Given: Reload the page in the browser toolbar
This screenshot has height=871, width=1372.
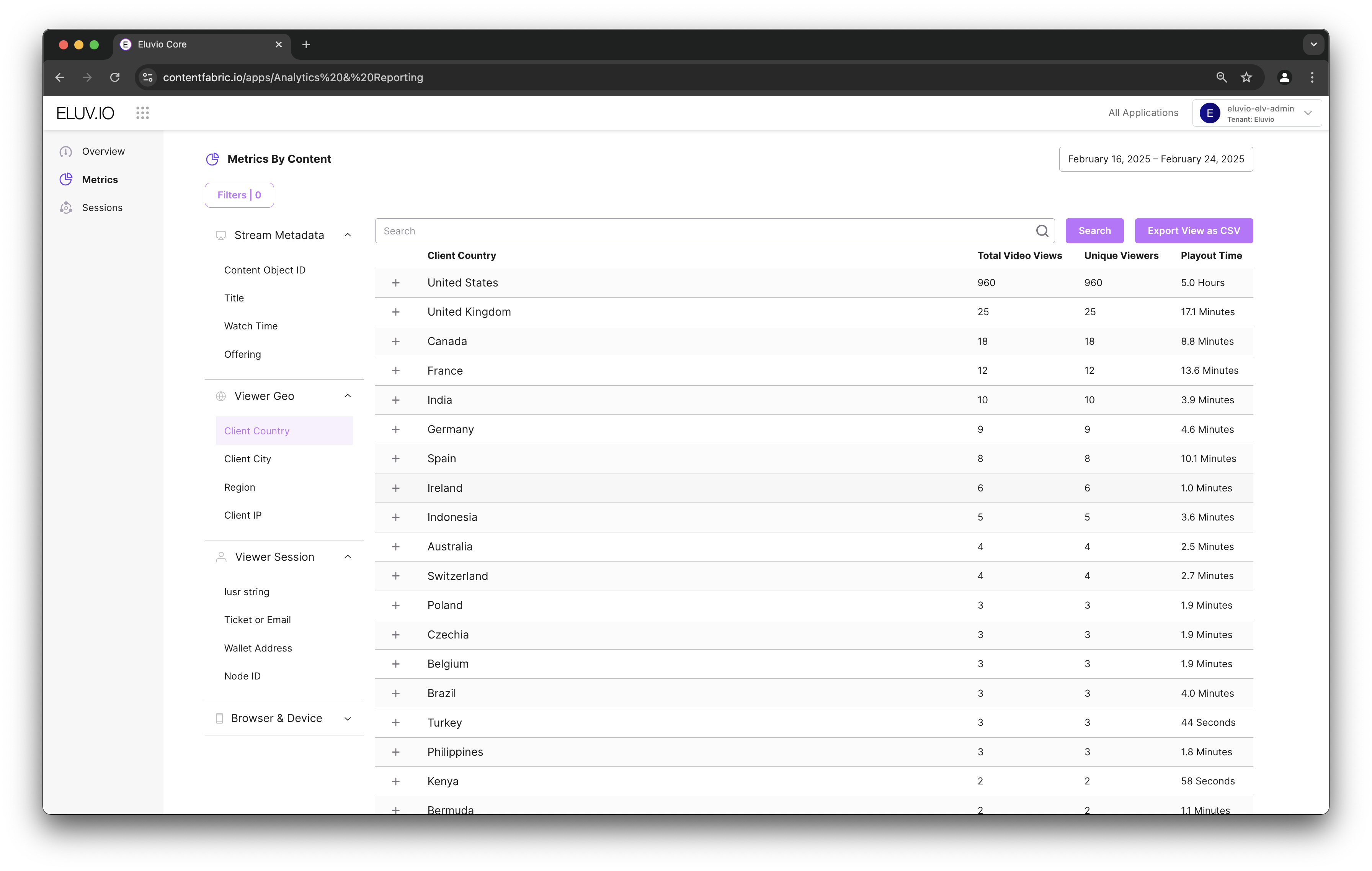Looking at the screenshot, I should point(115,77).
